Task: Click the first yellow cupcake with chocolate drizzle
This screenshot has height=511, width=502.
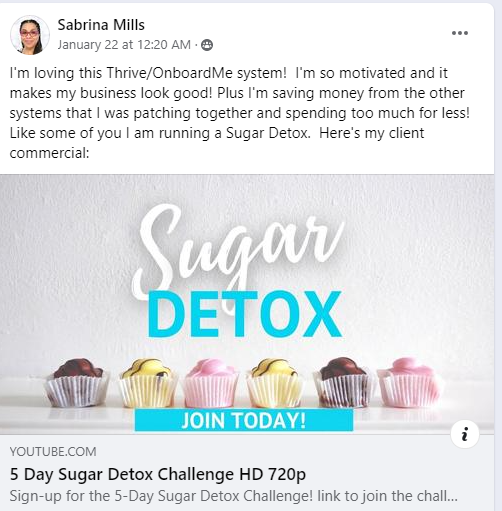Action: (x=148, y=383)
